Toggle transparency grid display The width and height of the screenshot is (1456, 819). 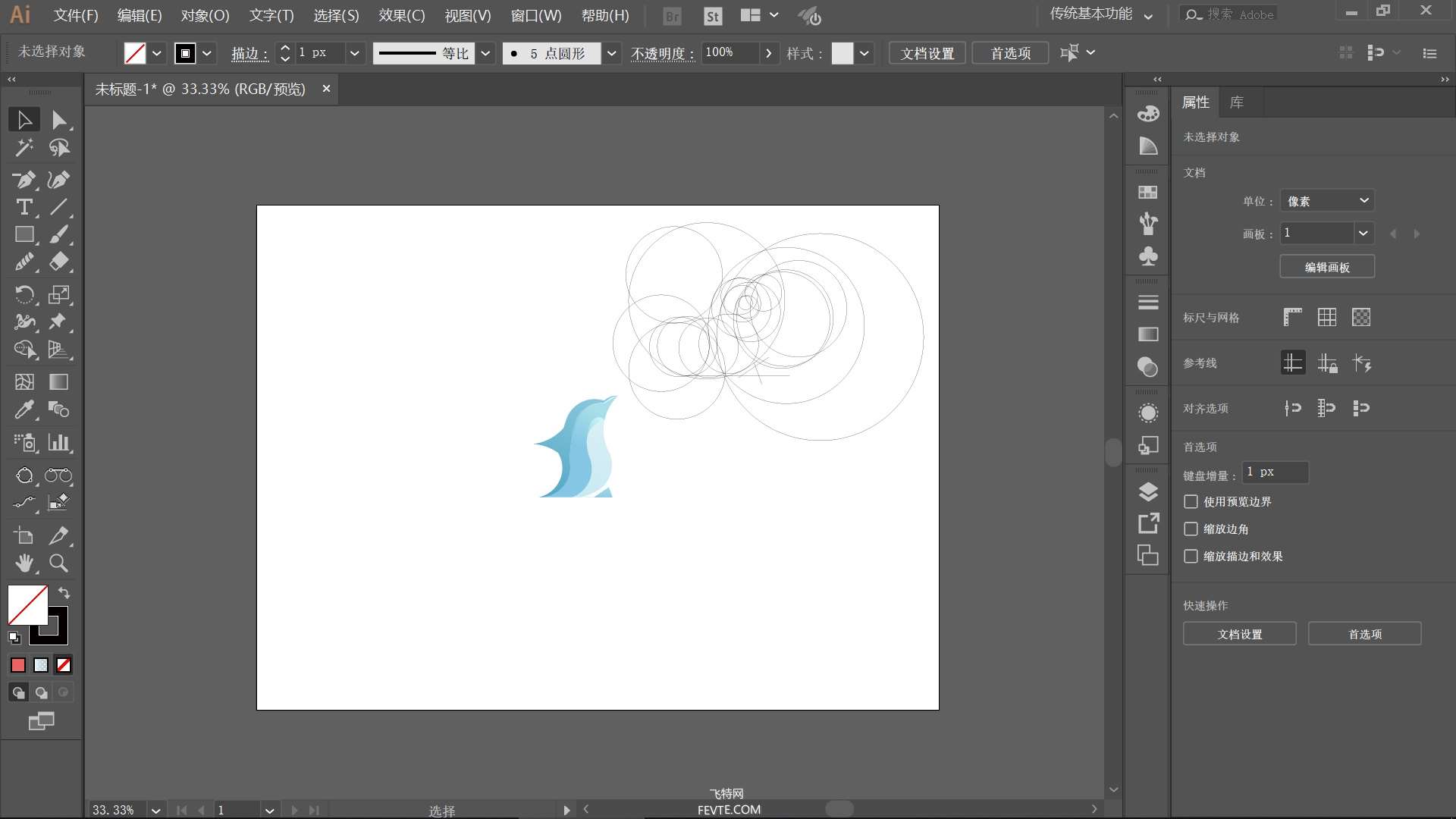point(1361,317)
